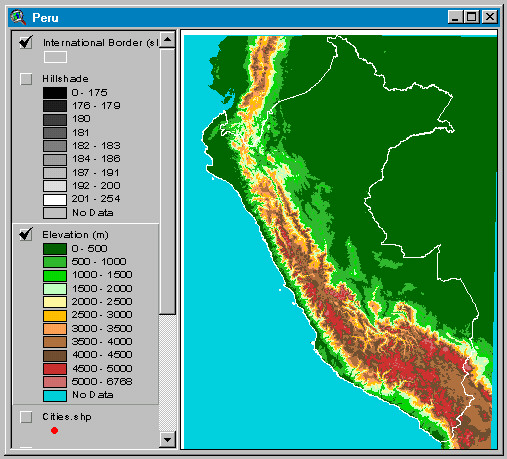The height and width of the screenshot is (459, 507).
Task: Click the black 0 - 175 hillshade swatch
Action: 55,93
